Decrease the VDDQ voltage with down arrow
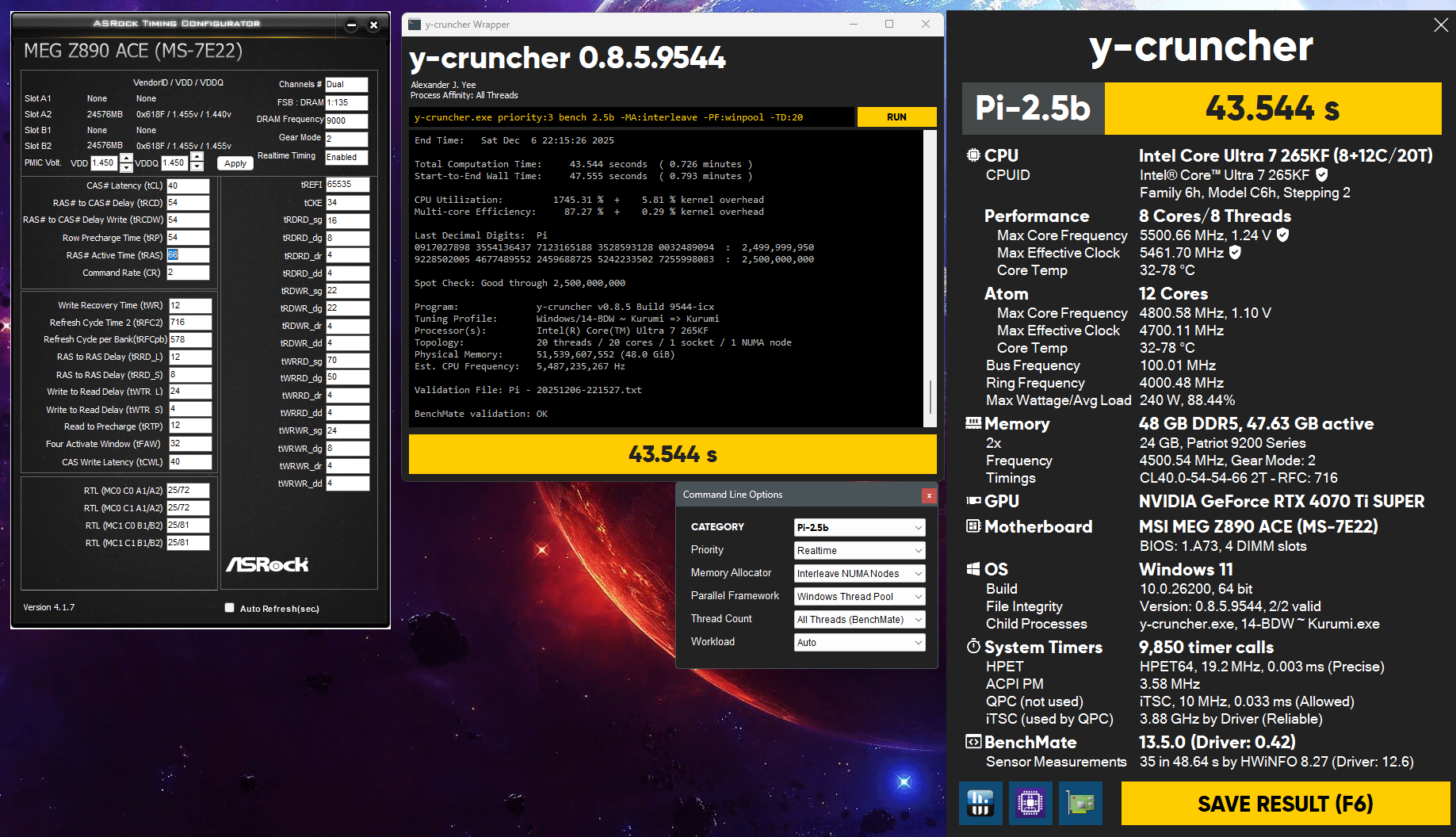Image resolution: width=1456 pixels, height=837 pixels. tap(197, 167)
